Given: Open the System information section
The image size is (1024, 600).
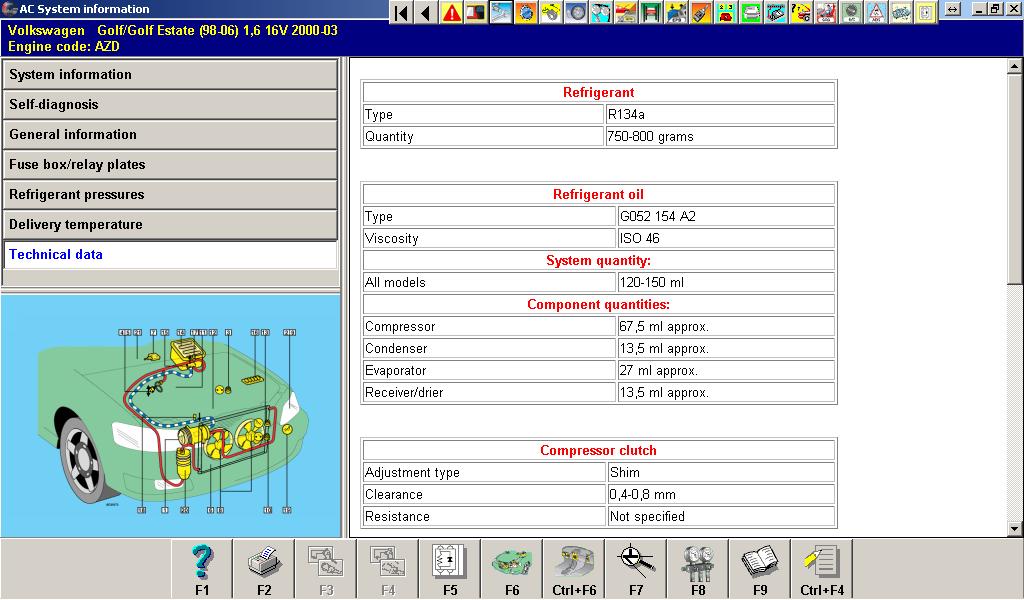Looking at the screenshot, I should click(170, 74).
